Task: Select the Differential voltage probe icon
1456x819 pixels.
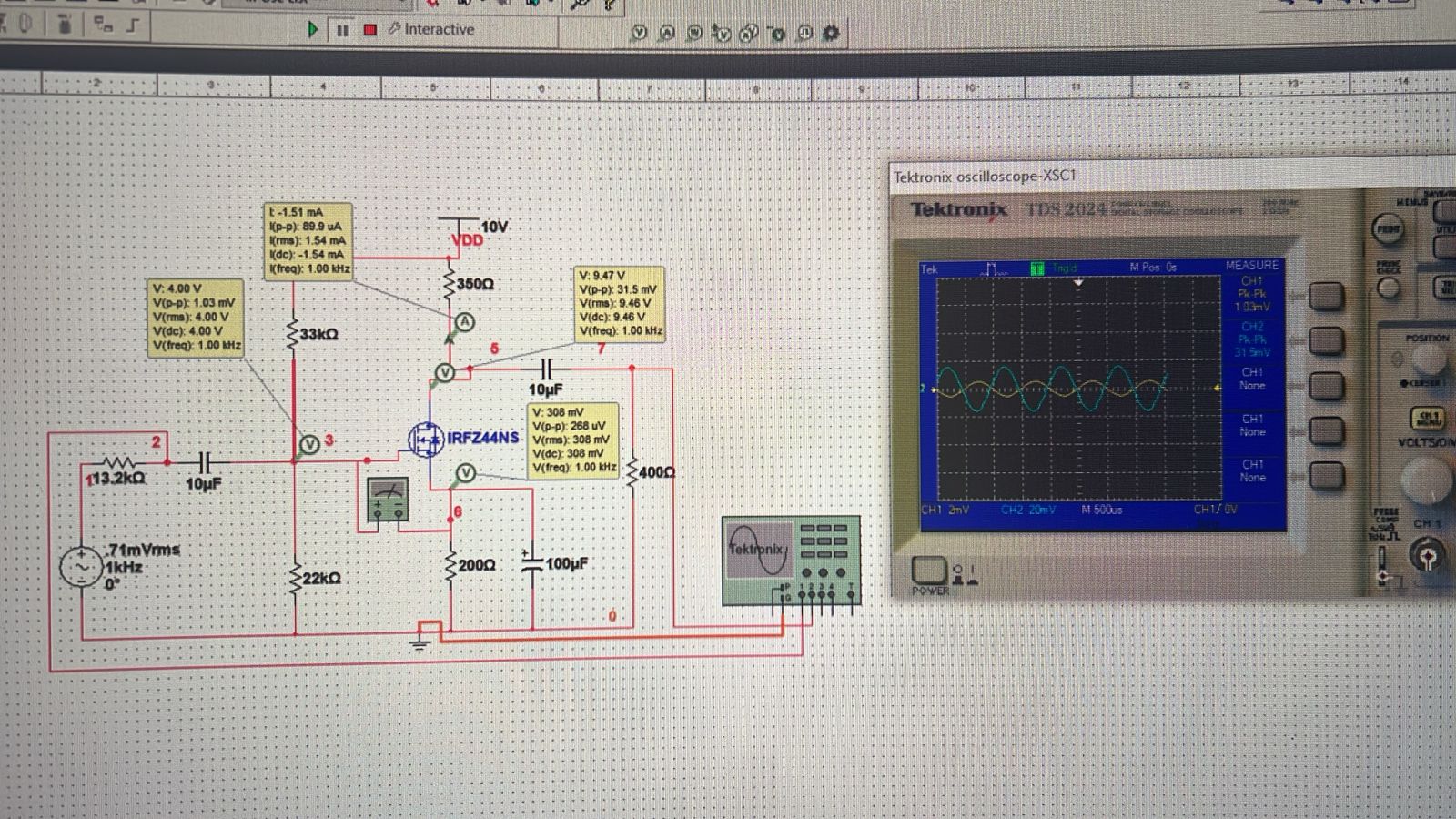Action: pos(722,30)
